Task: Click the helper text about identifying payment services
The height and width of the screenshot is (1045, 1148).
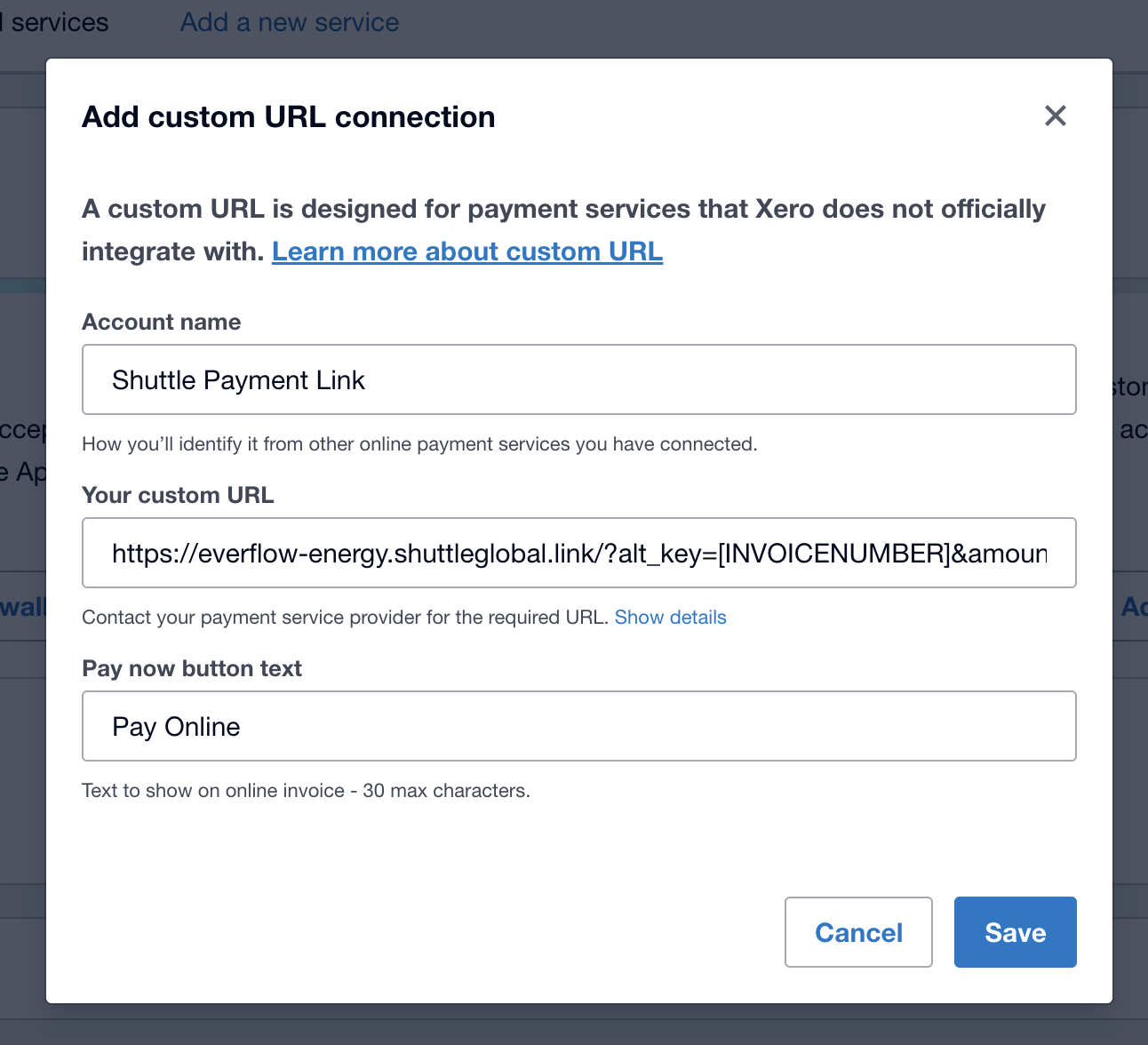Action: tap(419, 444)
